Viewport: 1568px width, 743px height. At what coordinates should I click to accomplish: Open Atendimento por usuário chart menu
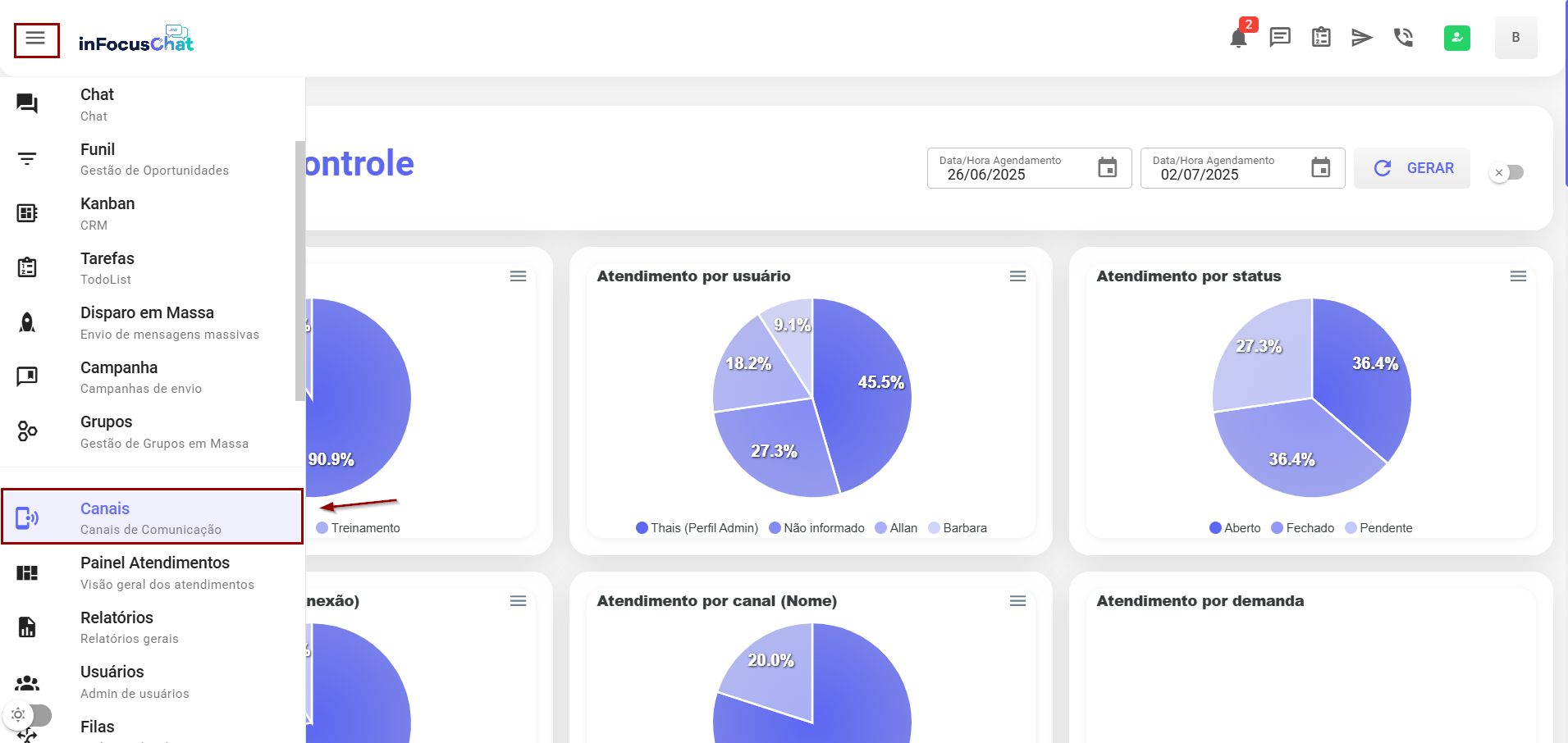click(x=1017, y=276)
